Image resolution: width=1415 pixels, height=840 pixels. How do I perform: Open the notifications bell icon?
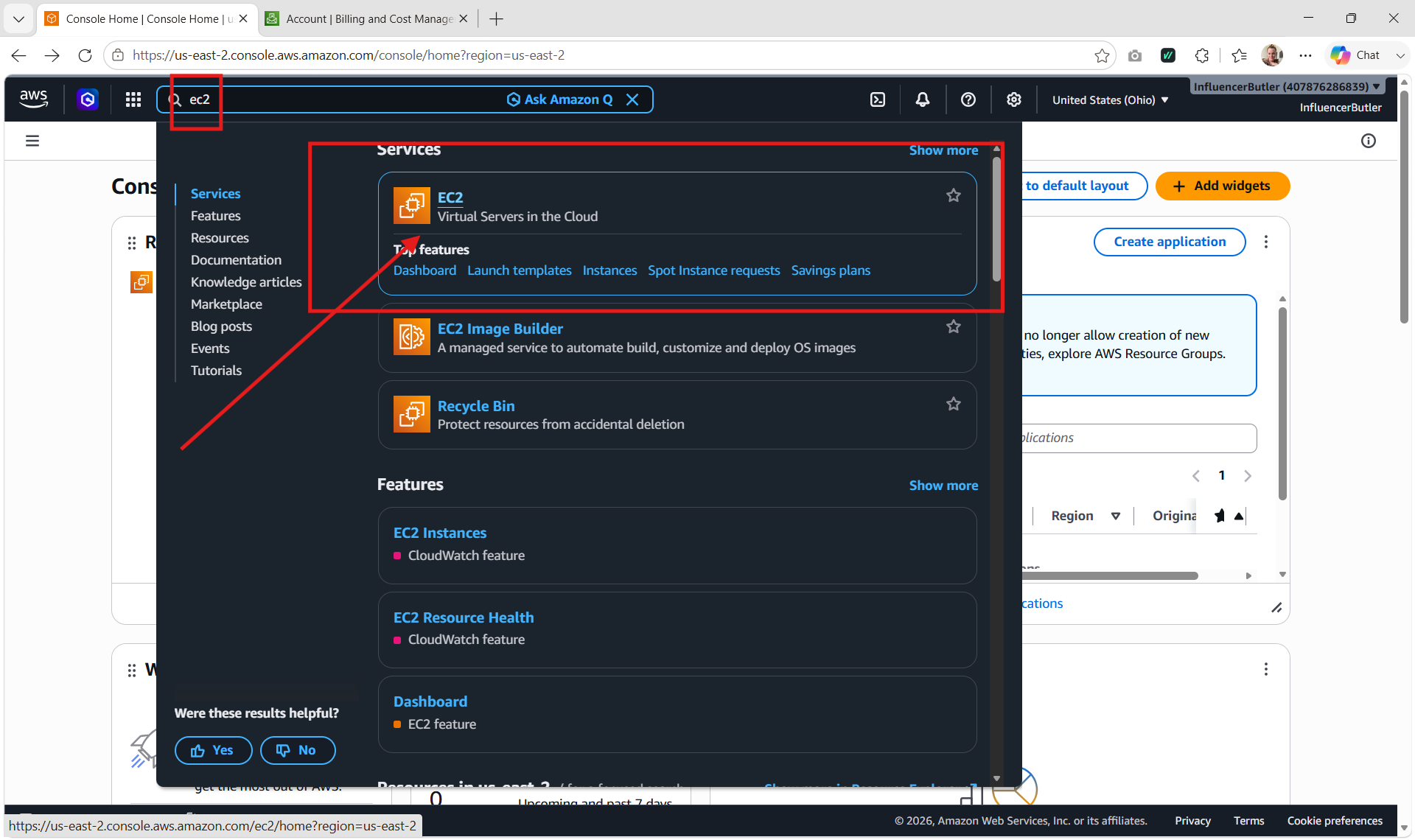(x=923, y=99)
